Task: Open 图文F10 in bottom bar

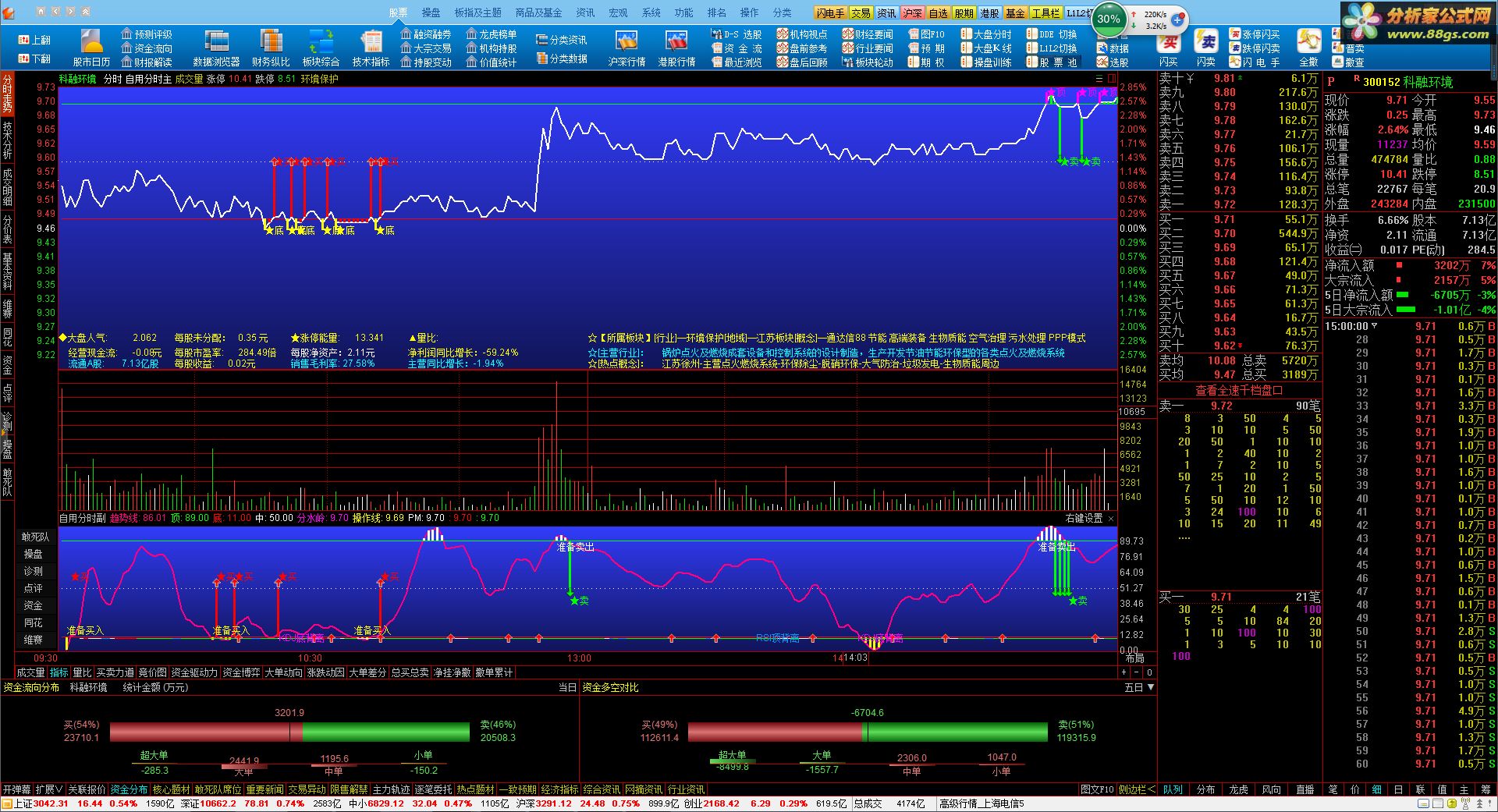Action: point(1097,790)
